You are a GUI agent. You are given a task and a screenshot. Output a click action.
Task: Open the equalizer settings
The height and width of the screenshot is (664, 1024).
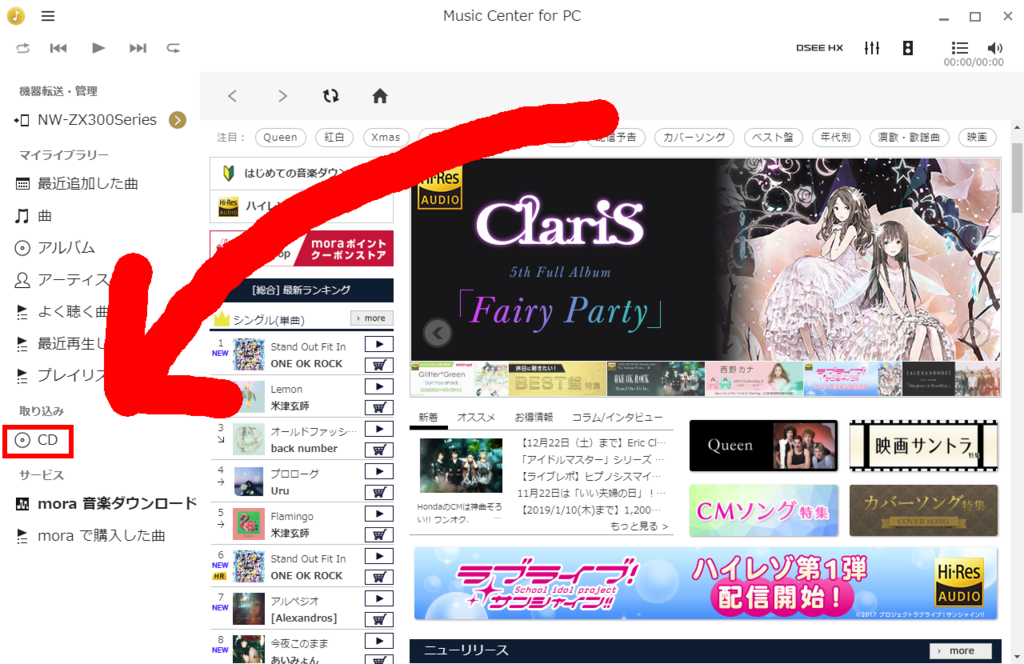[x=872, y=48]
